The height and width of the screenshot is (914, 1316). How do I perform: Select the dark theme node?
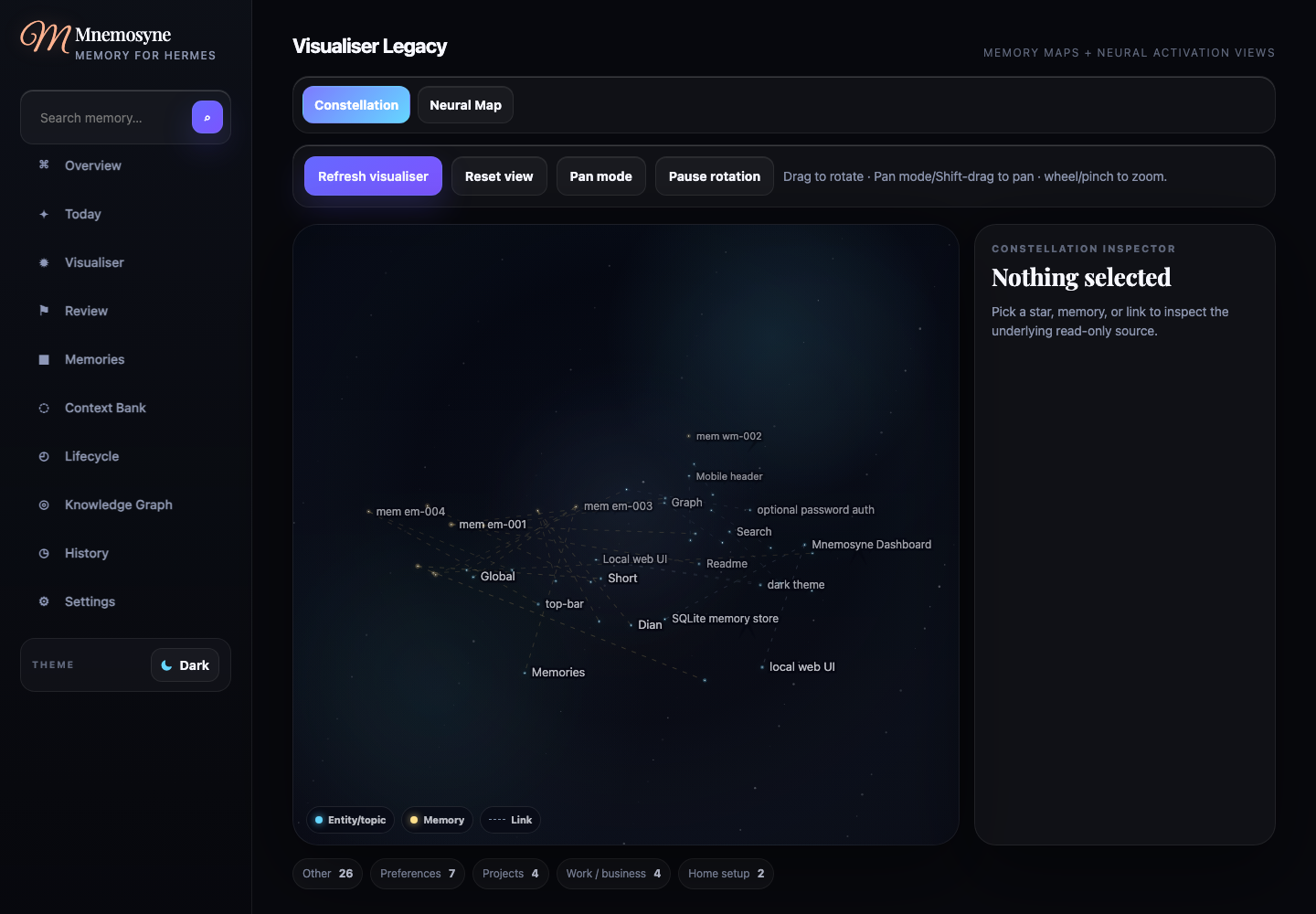(760, 585)
